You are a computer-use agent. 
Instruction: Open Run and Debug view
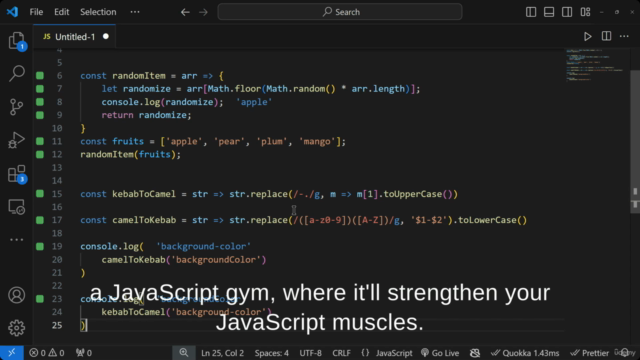pos(17,140)
